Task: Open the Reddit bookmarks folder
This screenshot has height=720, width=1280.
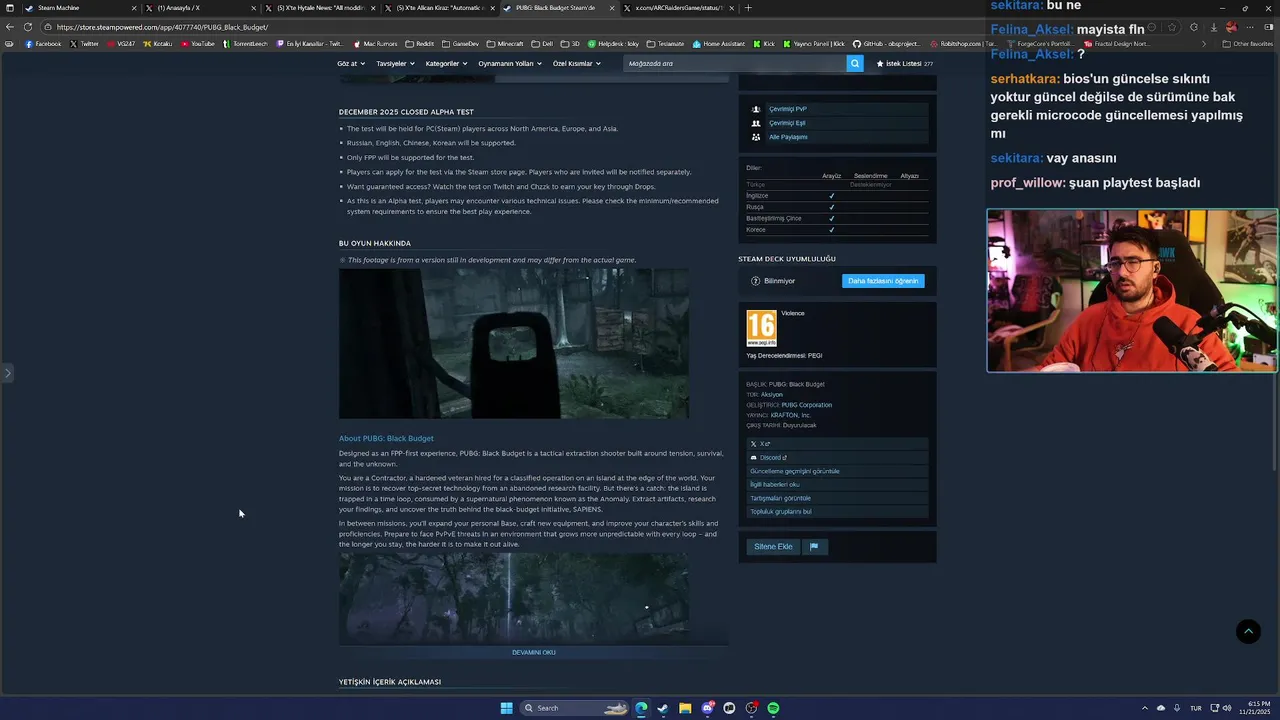Action: coord(420,44)
